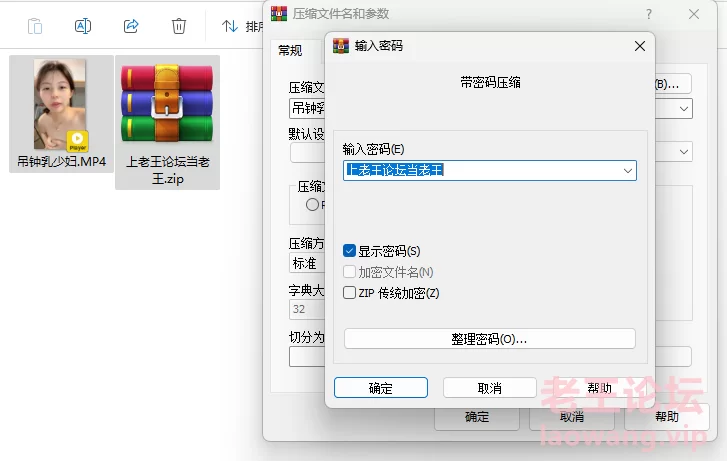Viewport: 727px width, 461px height.
Task: Click the archive name field in background window
Action: point(307,109)
